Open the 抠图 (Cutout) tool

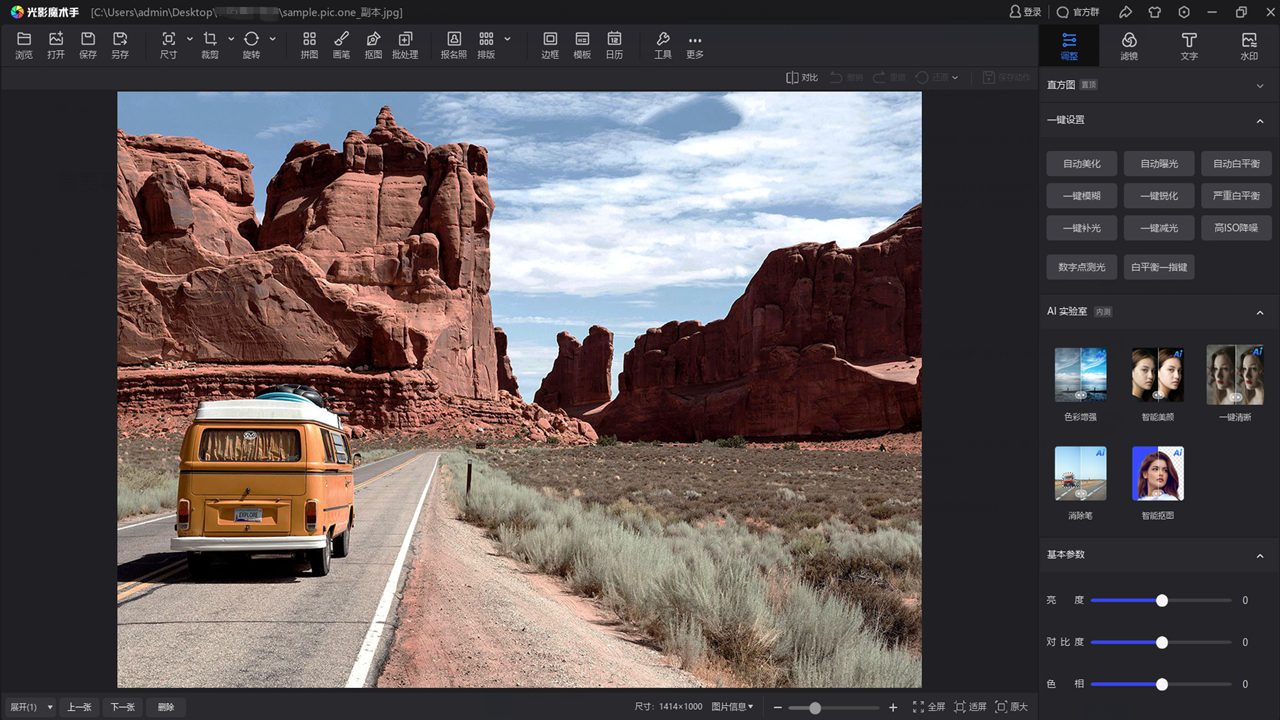[373, 45]
